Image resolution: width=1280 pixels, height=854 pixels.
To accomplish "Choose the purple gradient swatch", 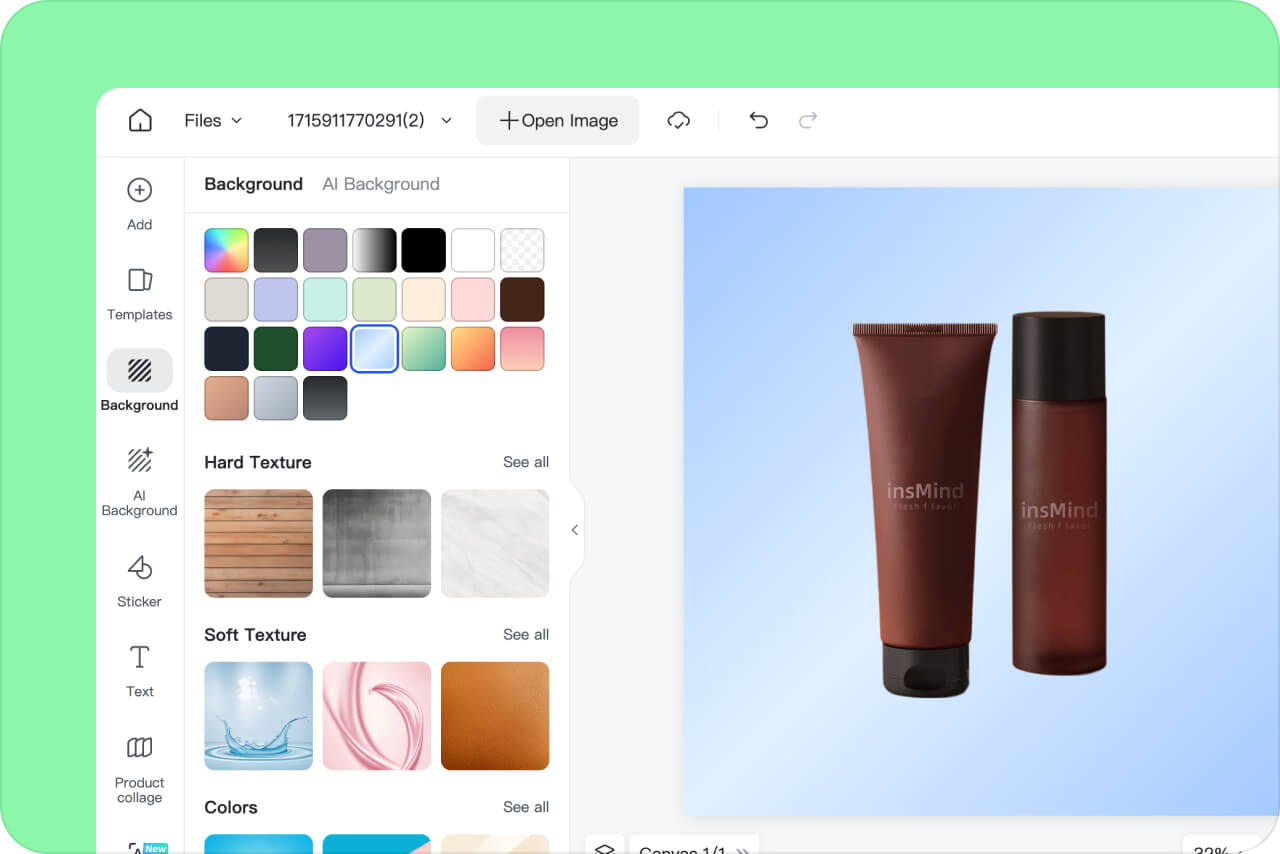I will click(325, 349).
